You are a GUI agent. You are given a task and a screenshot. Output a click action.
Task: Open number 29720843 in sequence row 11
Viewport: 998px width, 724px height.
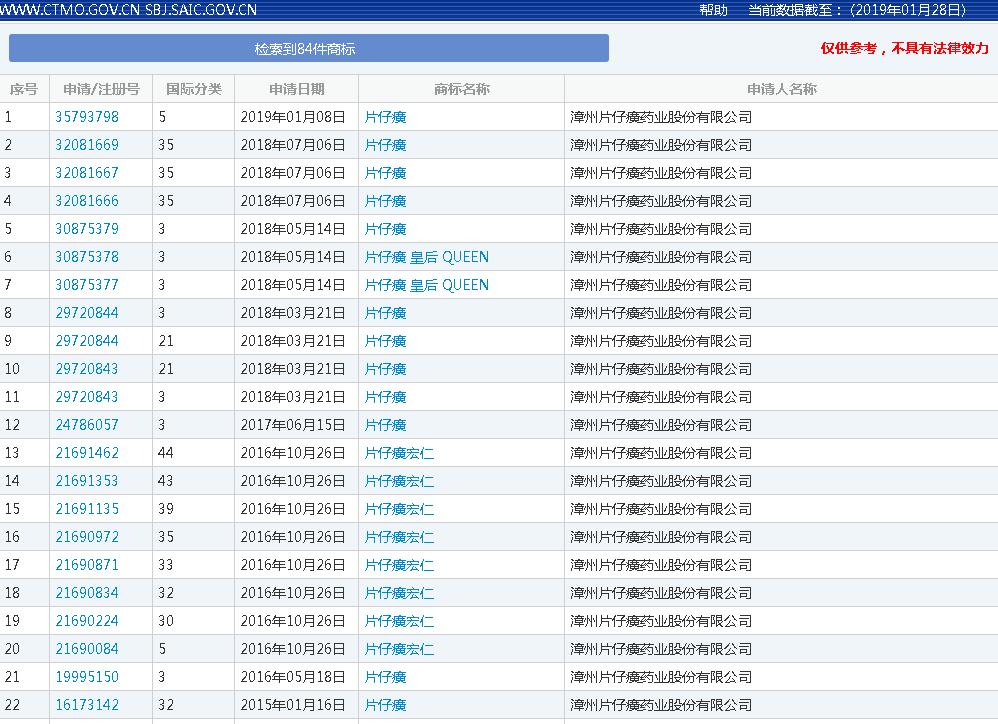pos(87,397)
